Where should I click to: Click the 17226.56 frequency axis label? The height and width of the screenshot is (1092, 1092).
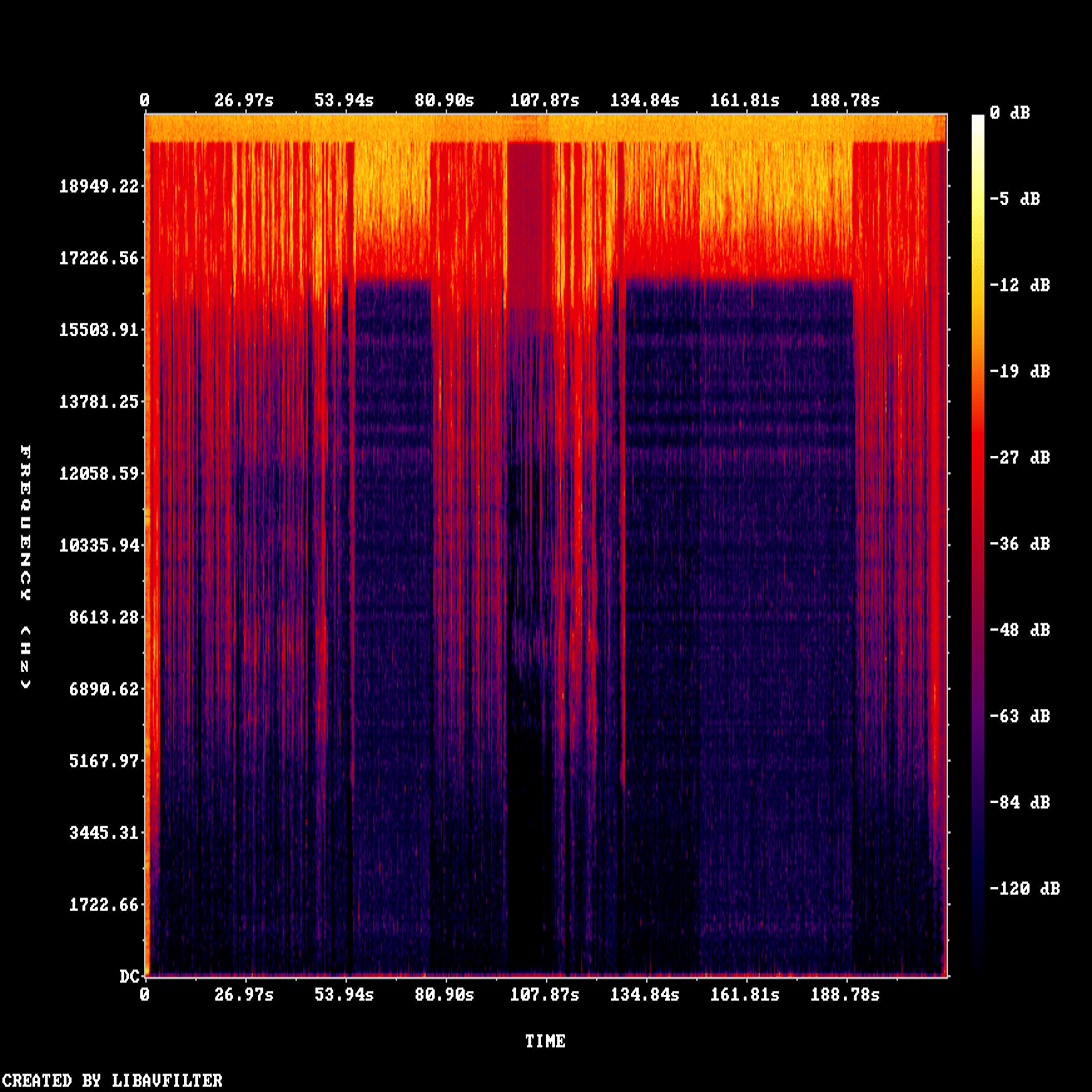tap(99, 258)
